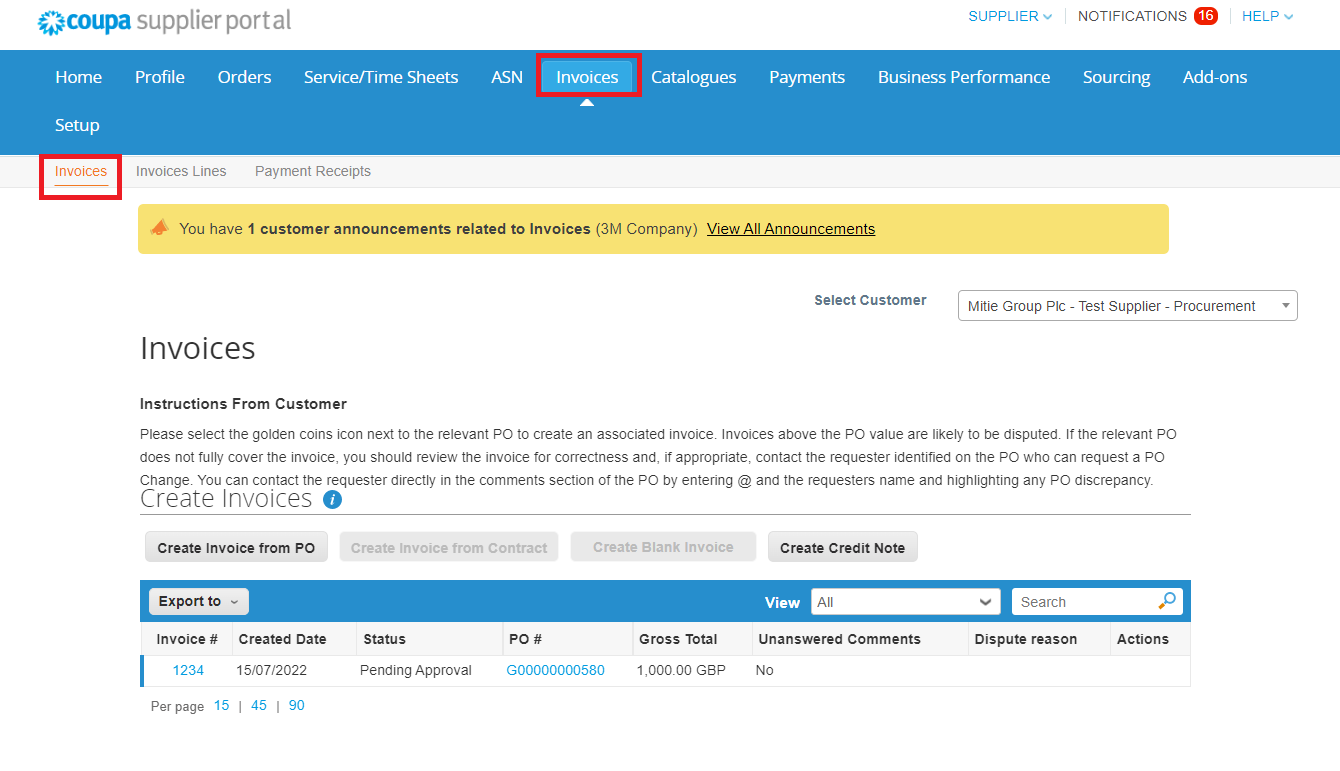Set 15 results per page

(221, 706)
